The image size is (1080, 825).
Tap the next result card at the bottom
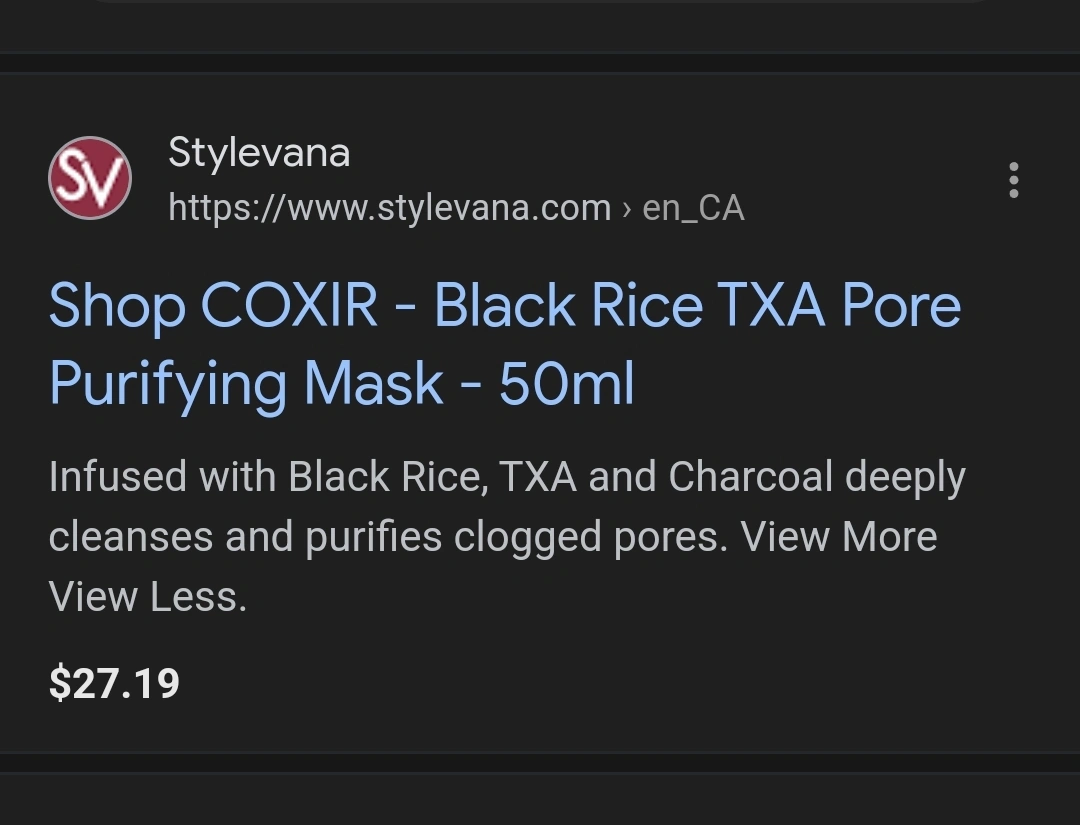[540, 800]
